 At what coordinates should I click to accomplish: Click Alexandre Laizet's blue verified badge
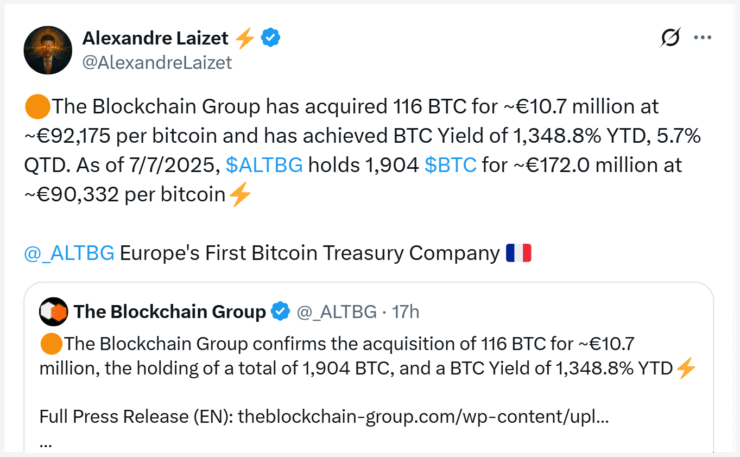(x=270, y=37)
